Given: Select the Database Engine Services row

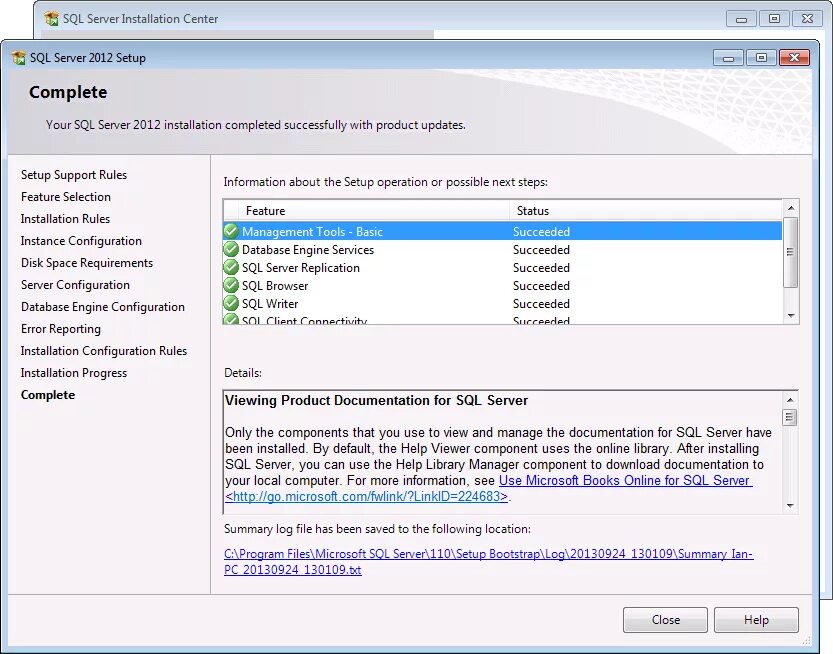Looking at the screenshot, I should pos(503,250).
